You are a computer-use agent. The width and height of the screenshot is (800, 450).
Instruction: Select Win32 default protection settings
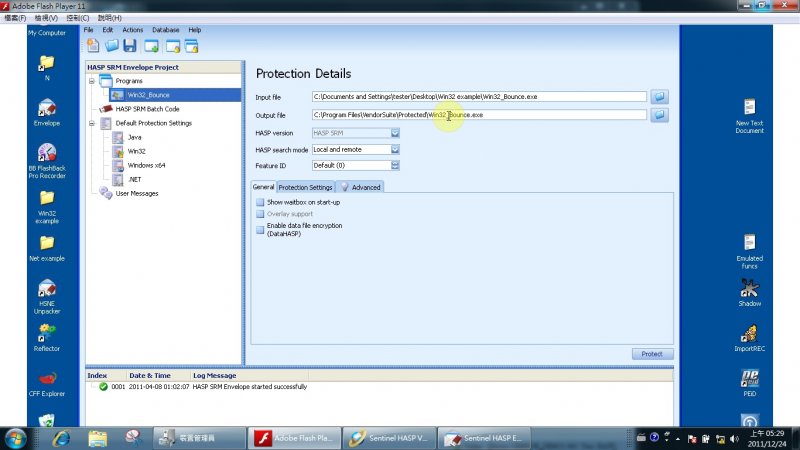pos(136,151)
